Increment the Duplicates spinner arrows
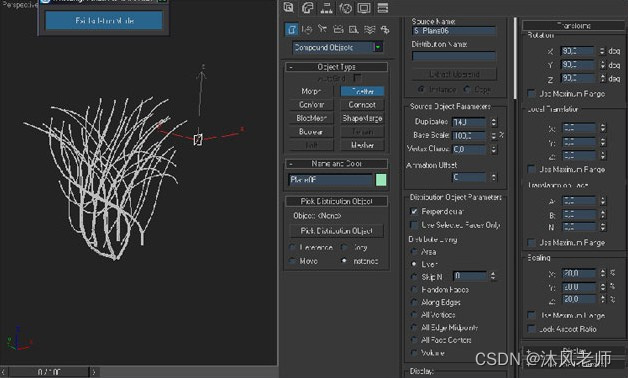 pos(493,122)
